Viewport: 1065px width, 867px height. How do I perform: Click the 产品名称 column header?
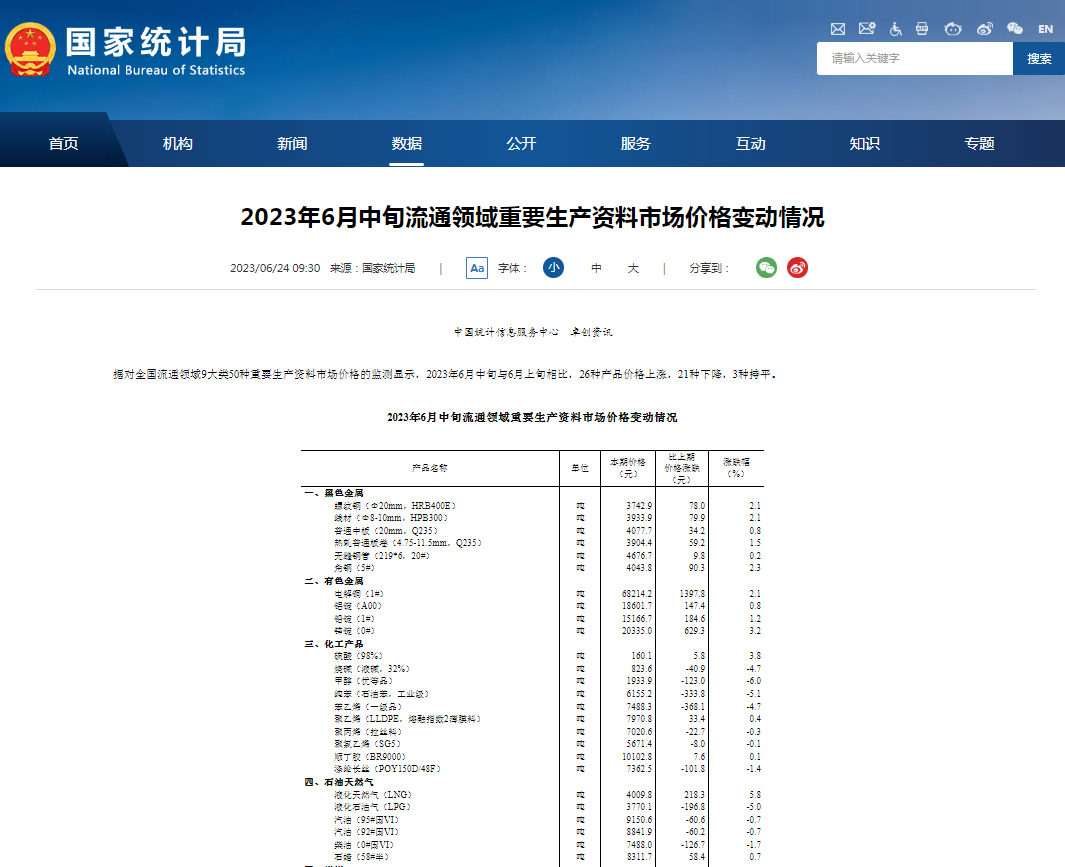(x=429, y=468)
